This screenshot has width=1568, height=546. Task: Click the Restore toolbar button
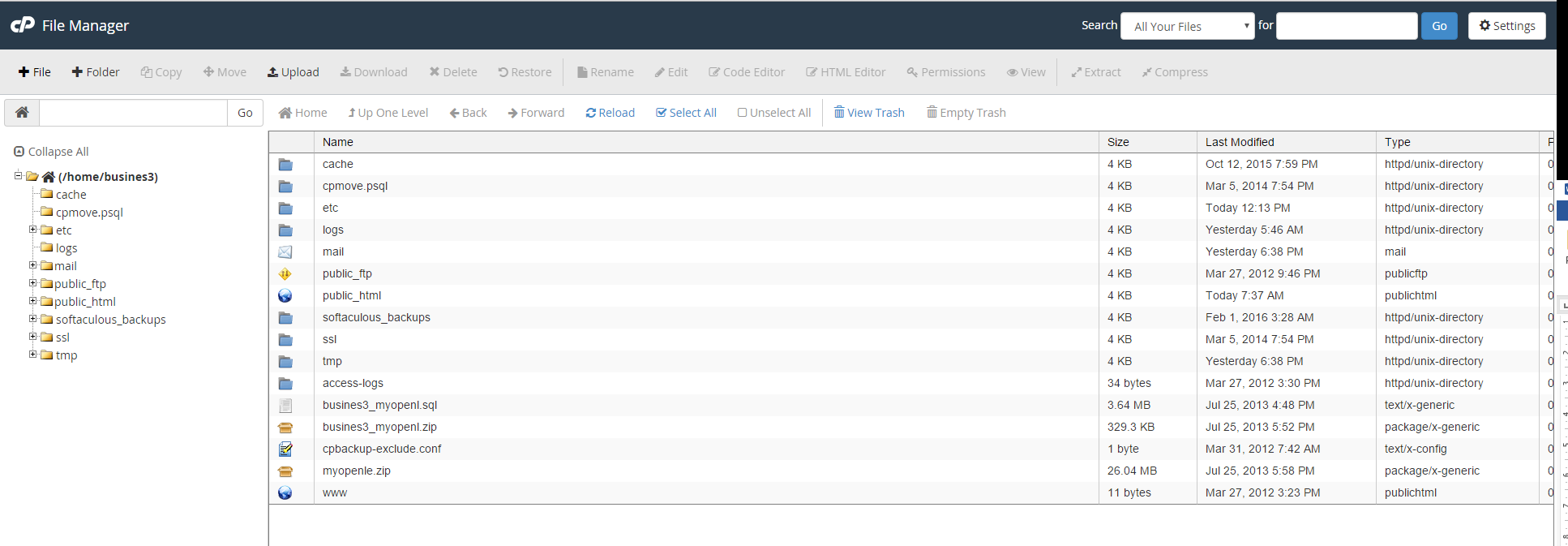[x=525, y=72]
